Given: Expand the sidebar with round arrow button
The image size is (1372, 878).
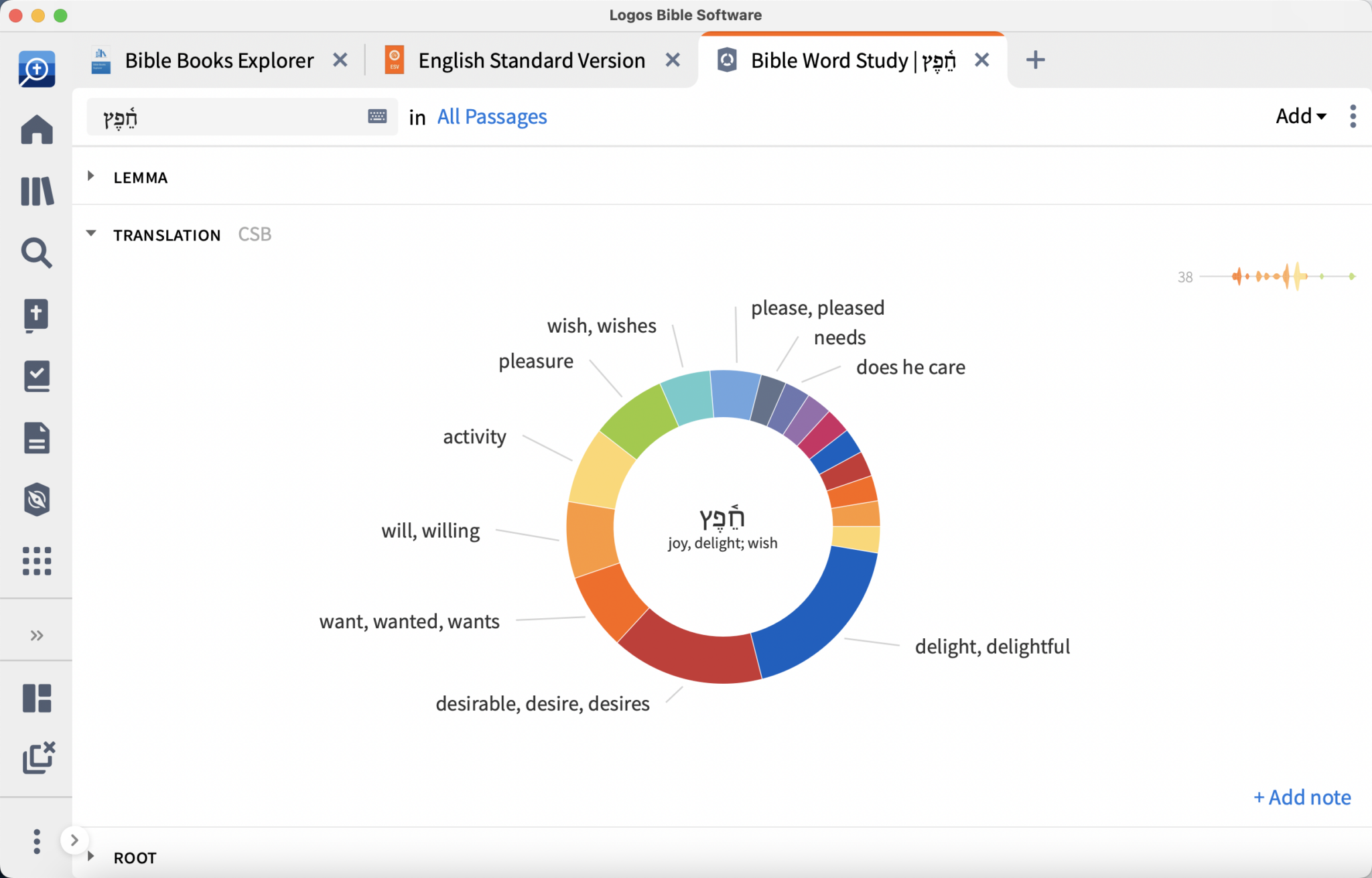Looking at the screenshot, I should 74,840.
